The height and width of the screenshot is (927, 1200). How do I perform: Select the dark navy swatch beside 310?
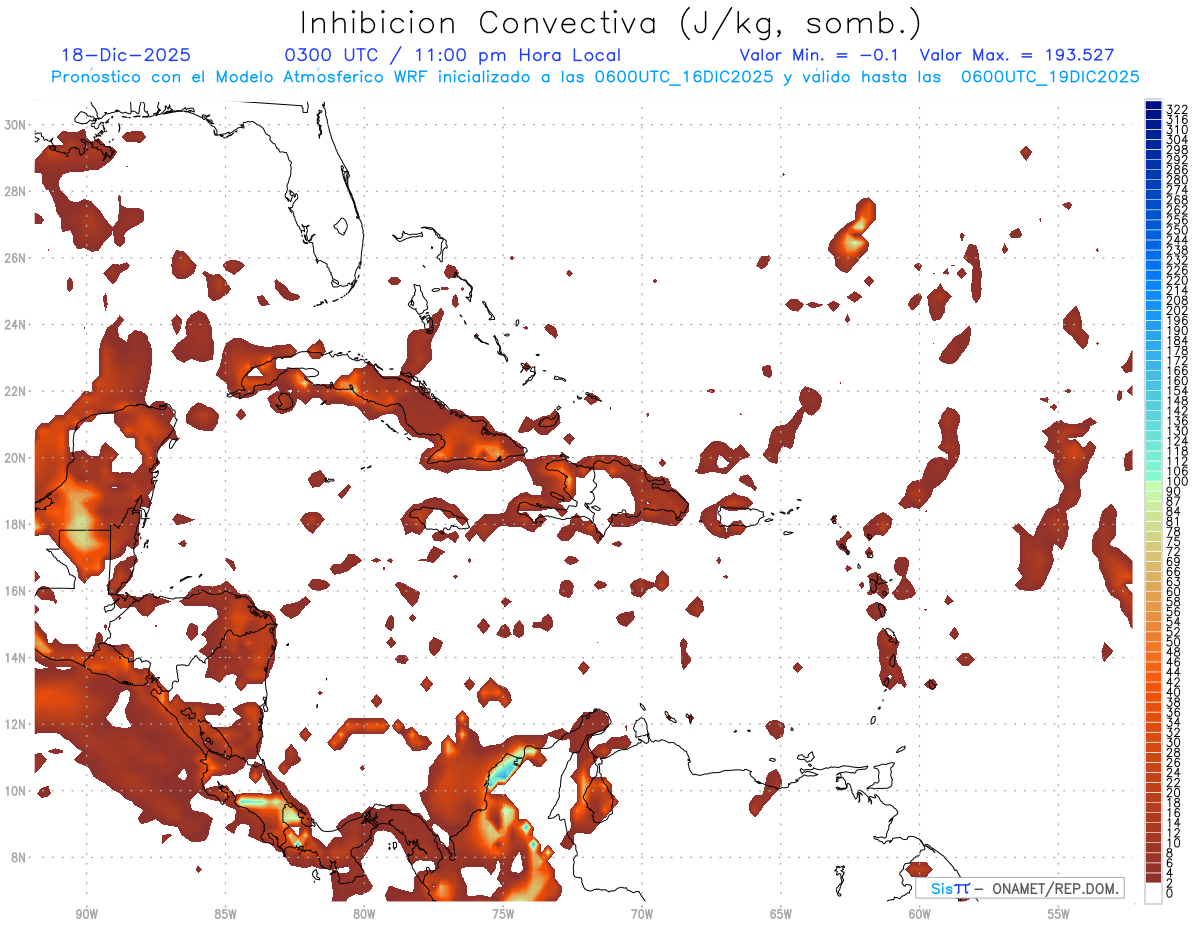1154,125
